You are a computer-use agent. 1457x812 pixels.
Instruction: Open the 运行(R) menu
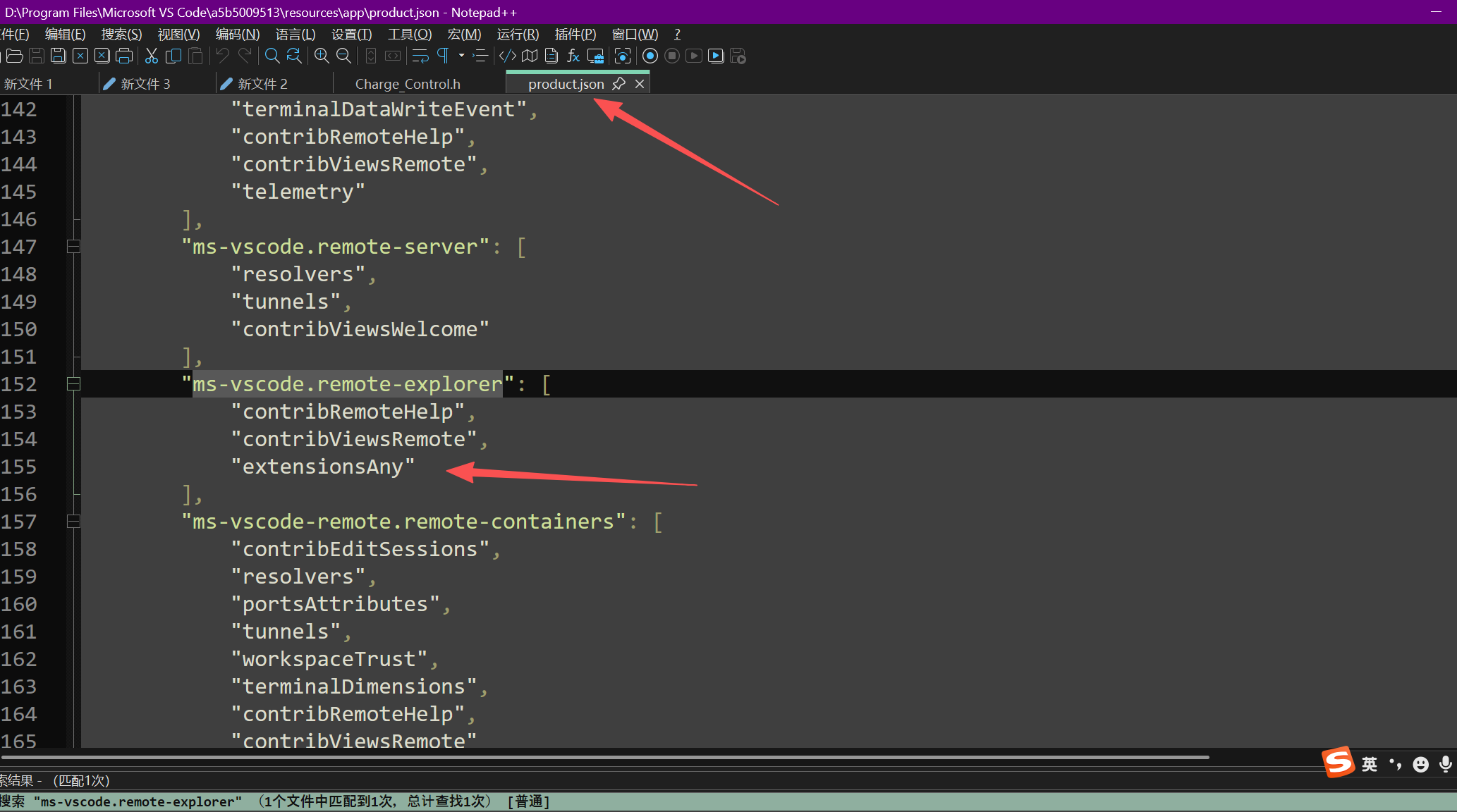pyautogui.click(x=518, y=35)
